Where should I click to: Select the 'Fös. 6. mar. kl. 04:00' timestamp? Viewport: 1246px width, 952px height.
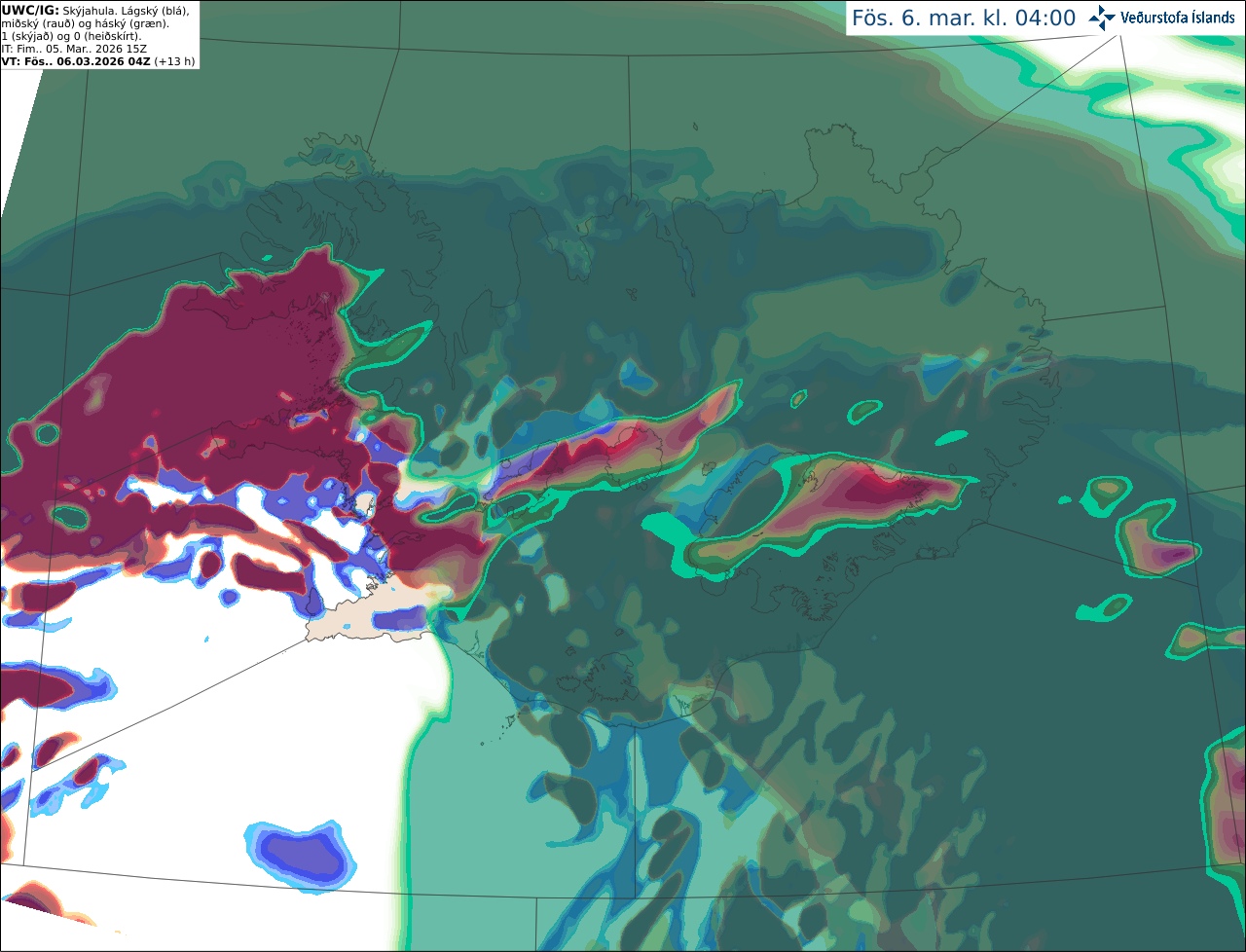pyautogui.click(x=964, y=18)
